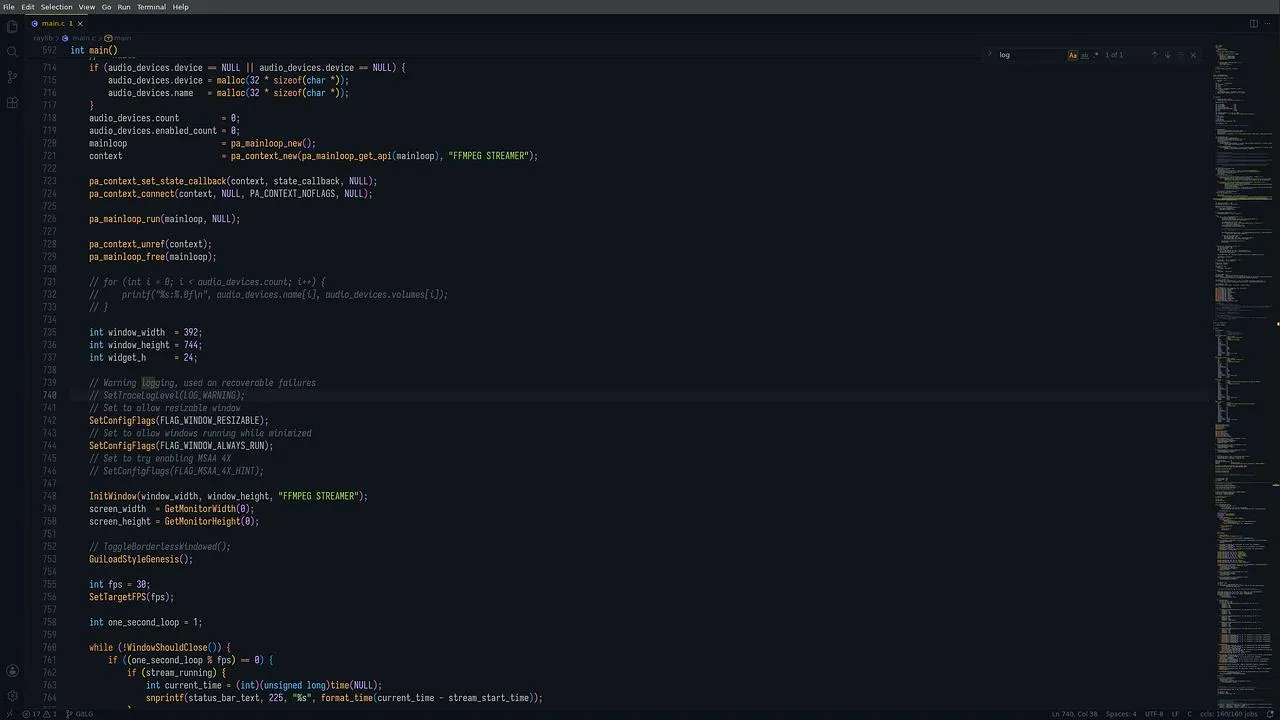Viewport: 1280px width, 720px height.
Task: Click the pa_context_unref(context); line
Action: [150, 244]
